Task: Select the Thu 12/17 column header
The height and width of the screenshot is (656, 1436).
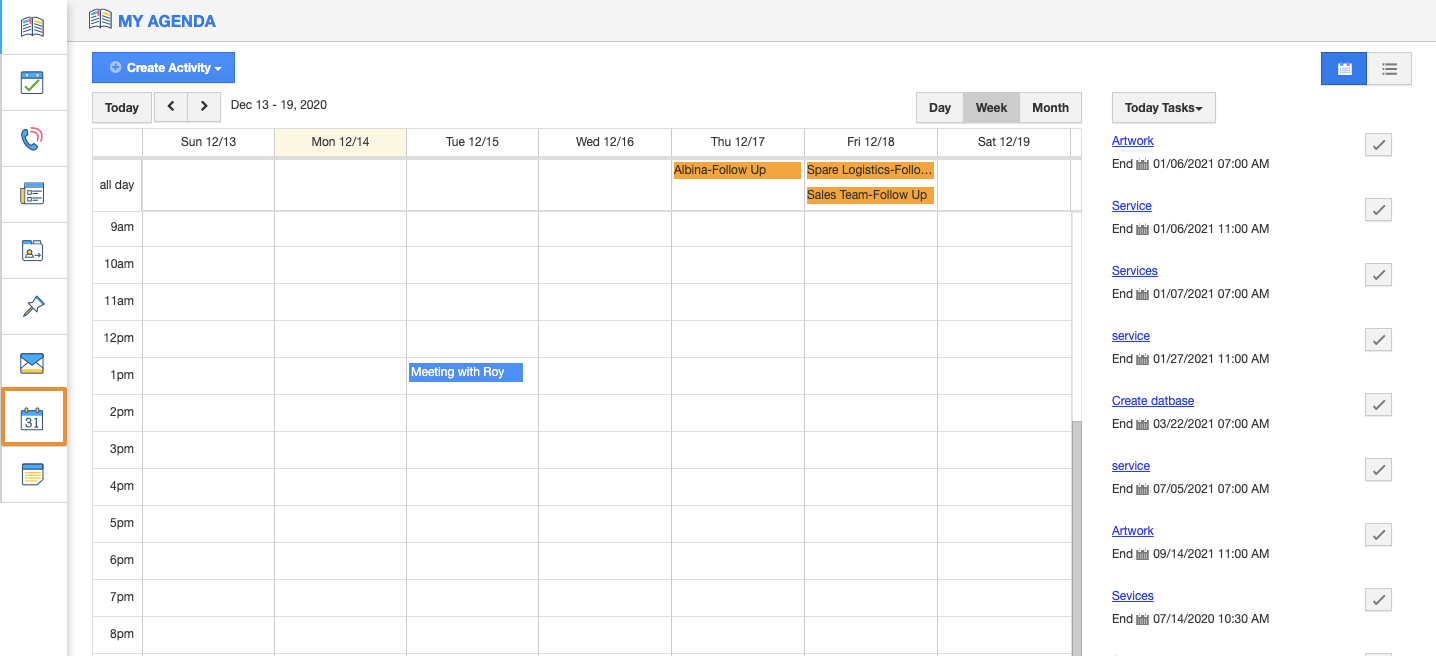Action: coord(737,142)
